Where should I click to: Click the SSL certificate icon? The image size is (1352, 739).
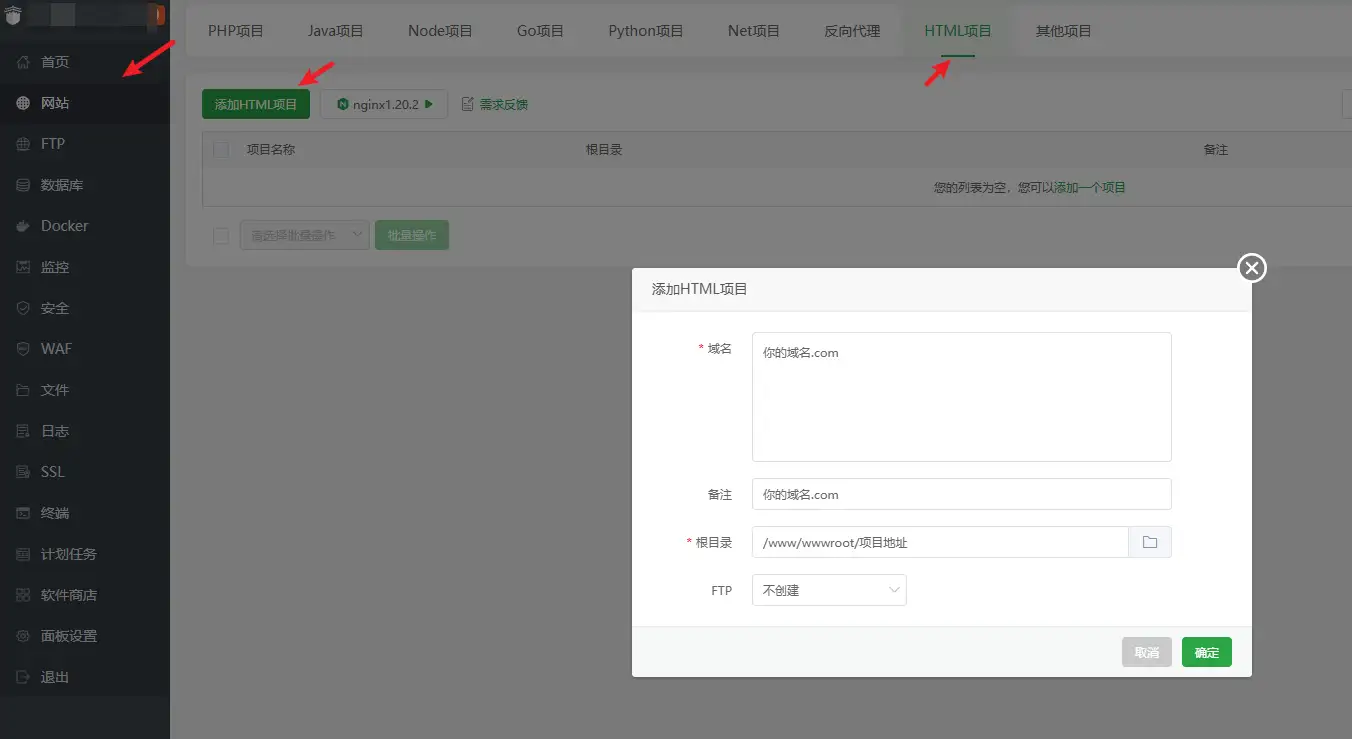pyautogui.click(x=23, y=472)
